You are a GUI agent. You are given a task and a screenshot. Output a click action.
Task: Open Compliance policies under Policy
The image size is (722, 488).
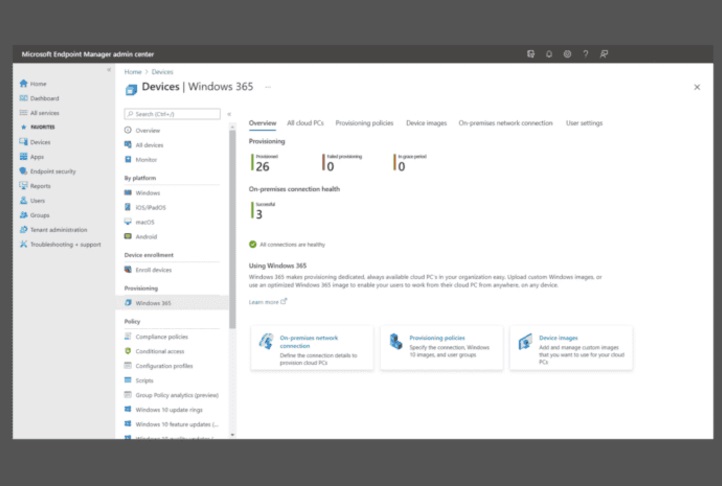pos(156,337)
